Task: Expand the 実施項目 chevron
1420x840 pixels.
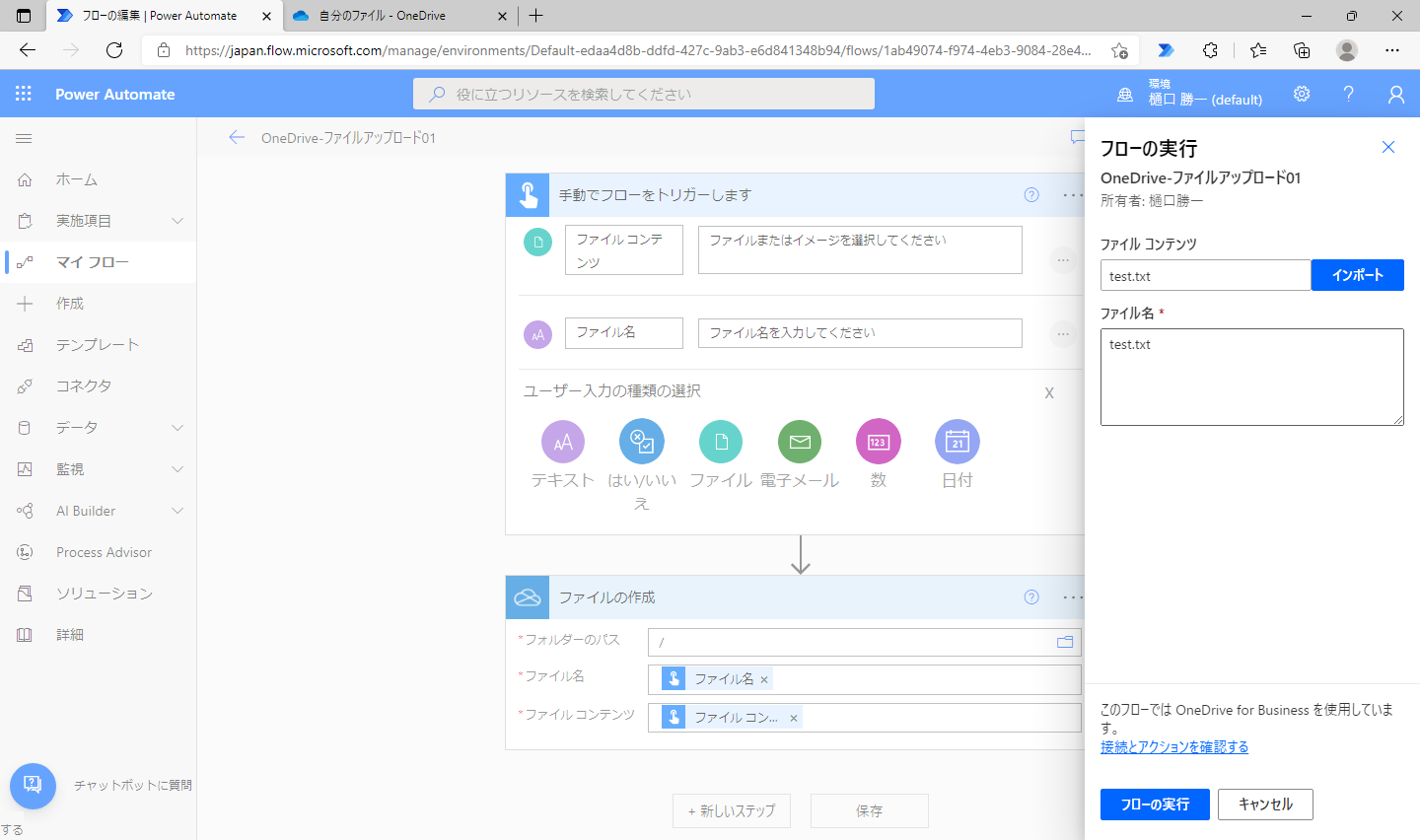Action: (177, 221)
